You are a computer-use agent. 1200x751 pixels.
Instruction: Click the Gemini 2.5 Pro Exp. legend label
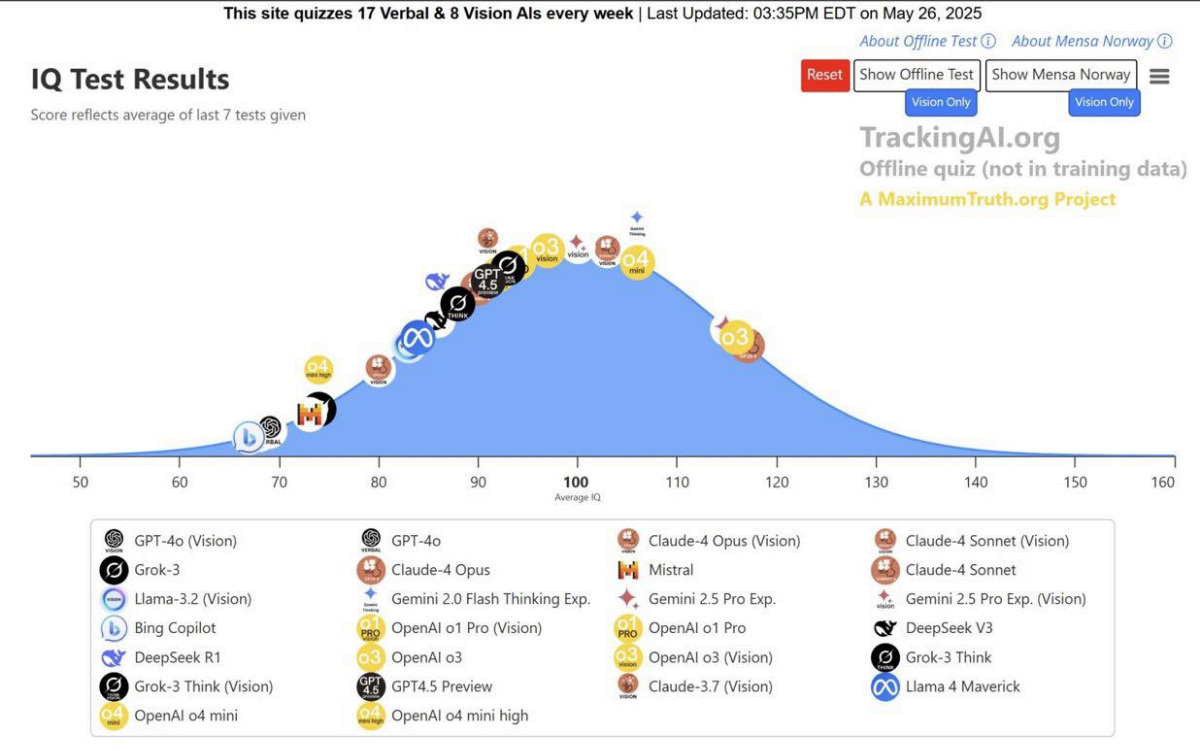[712, 599]
